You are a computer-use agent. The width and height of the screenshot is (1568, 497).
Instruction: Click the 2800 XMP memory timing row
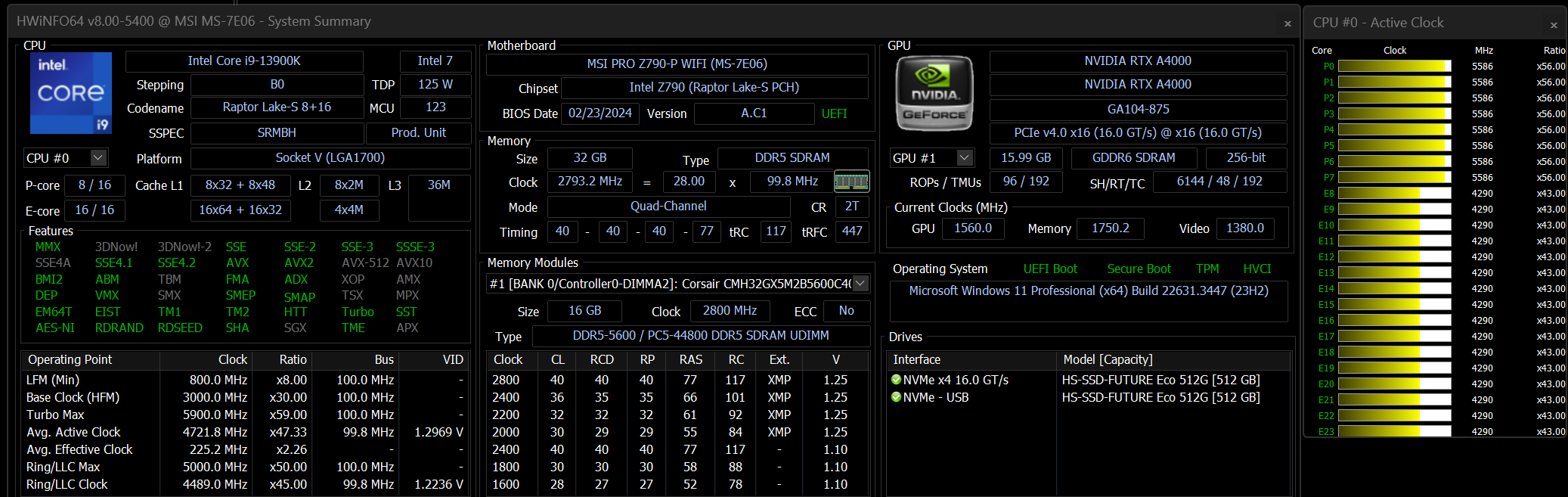tap(677, 380)
